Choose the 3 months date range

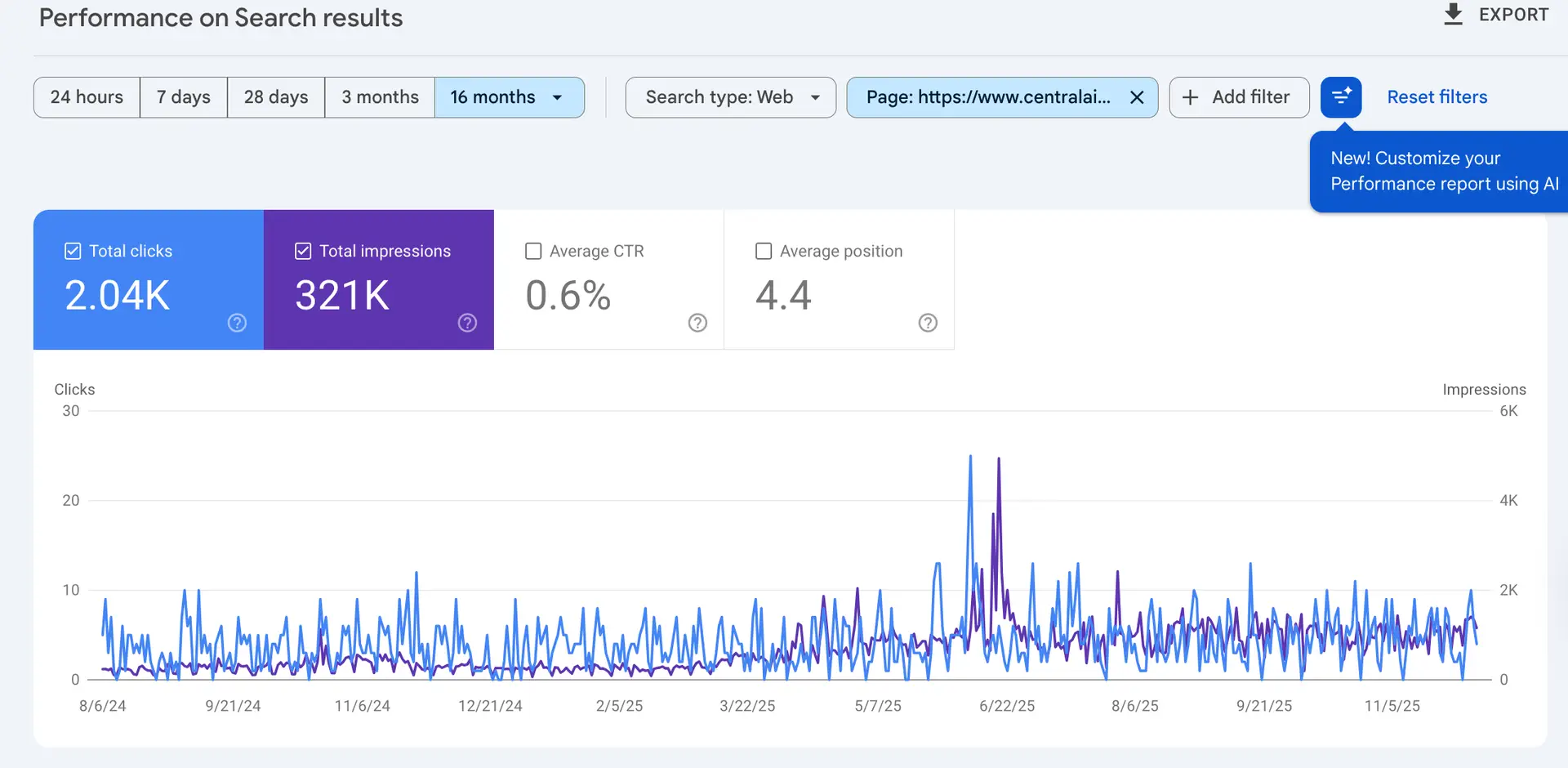(x=380, y=97)
